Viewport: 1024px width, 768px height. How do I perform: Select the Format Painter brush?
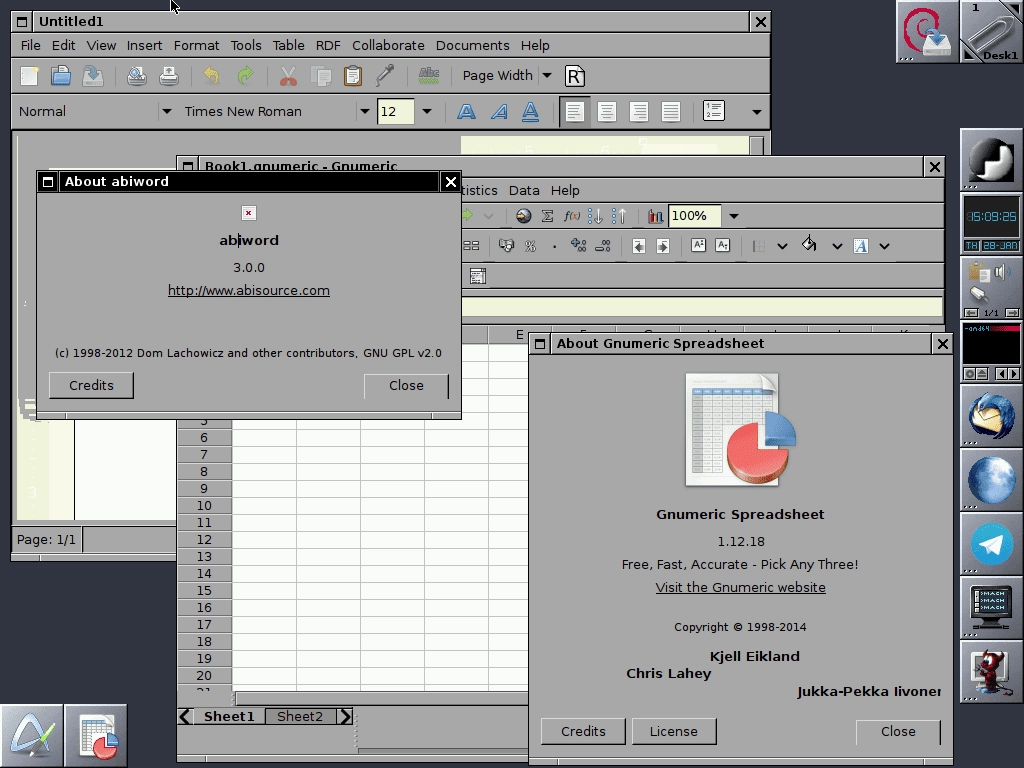[385, 76]
